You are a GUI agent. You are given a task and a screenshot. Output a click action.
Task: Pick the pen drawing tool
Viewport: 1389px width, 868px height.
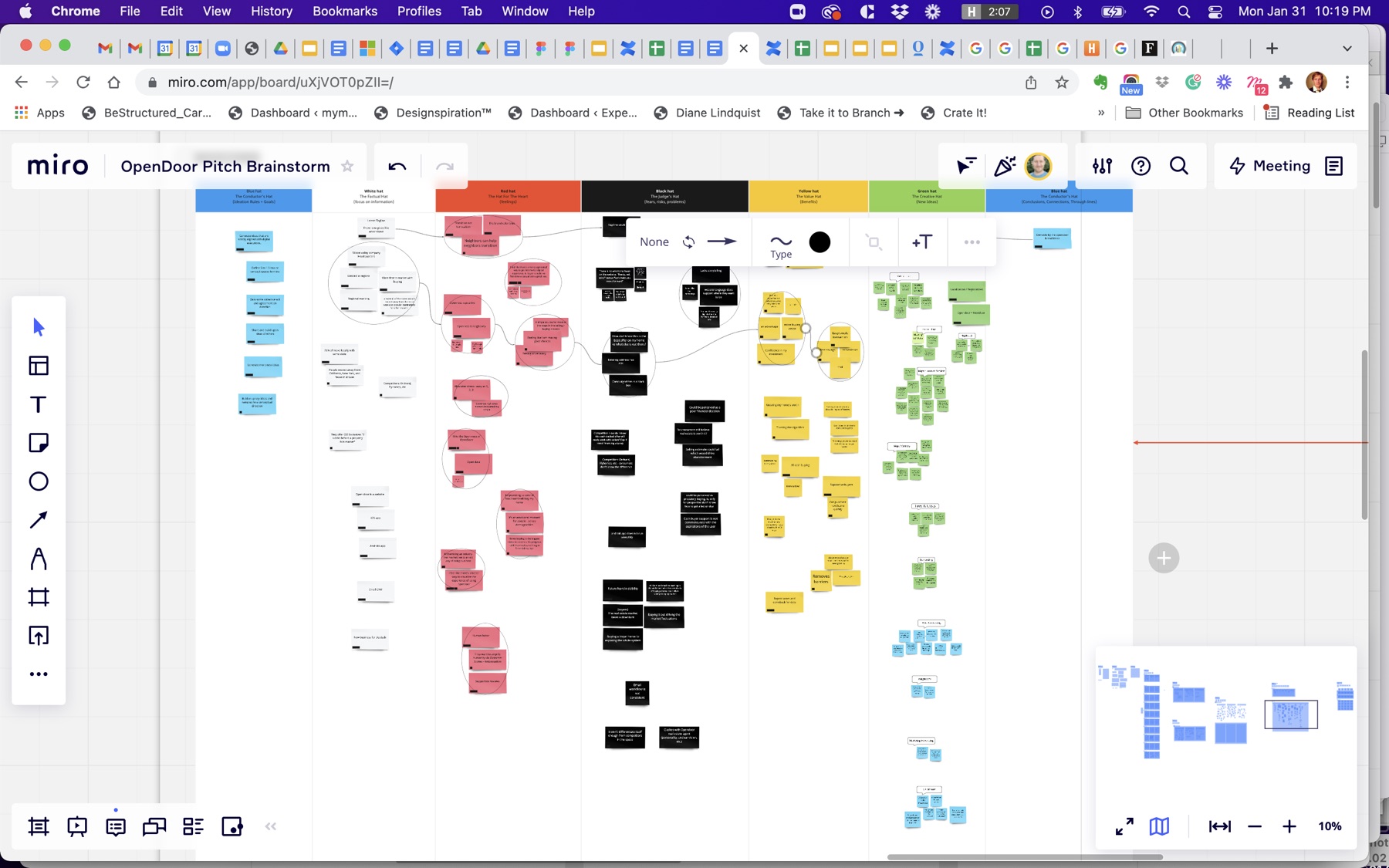(x=38, y=559)
